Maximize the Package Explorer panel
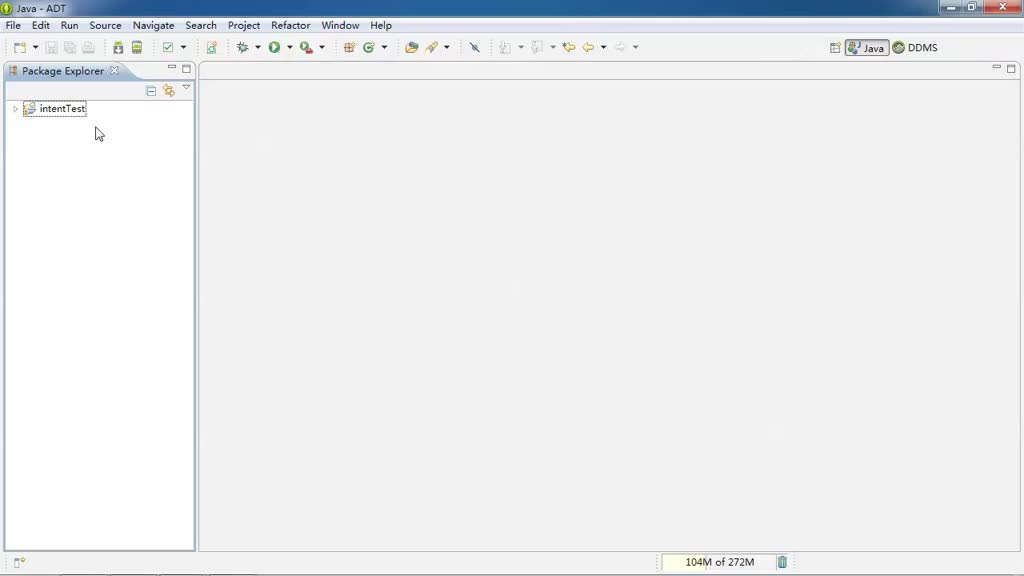 [x=187, y=68]
